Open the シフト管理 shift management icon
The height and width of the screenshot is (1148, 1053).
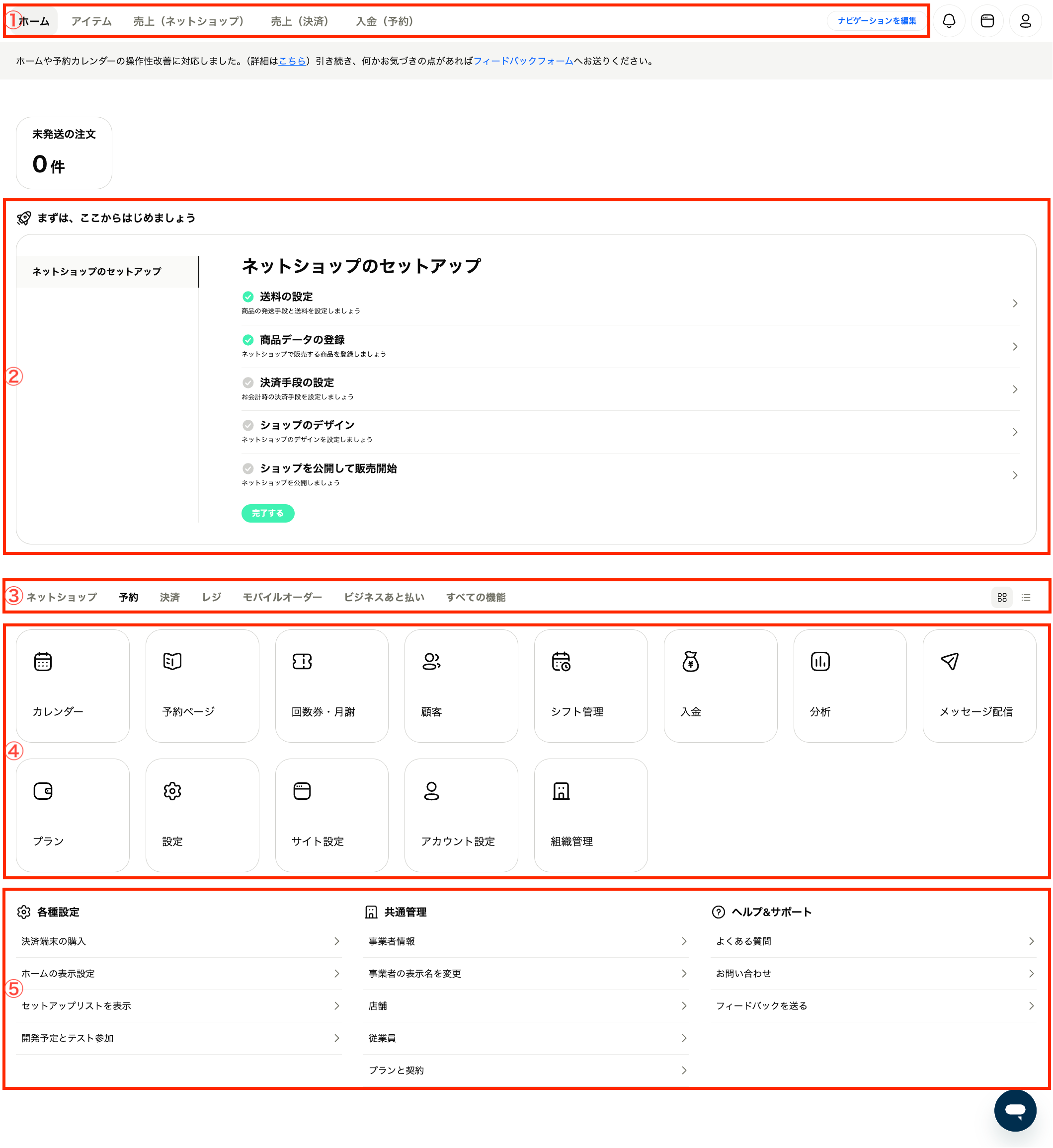(x=561, y=662)
